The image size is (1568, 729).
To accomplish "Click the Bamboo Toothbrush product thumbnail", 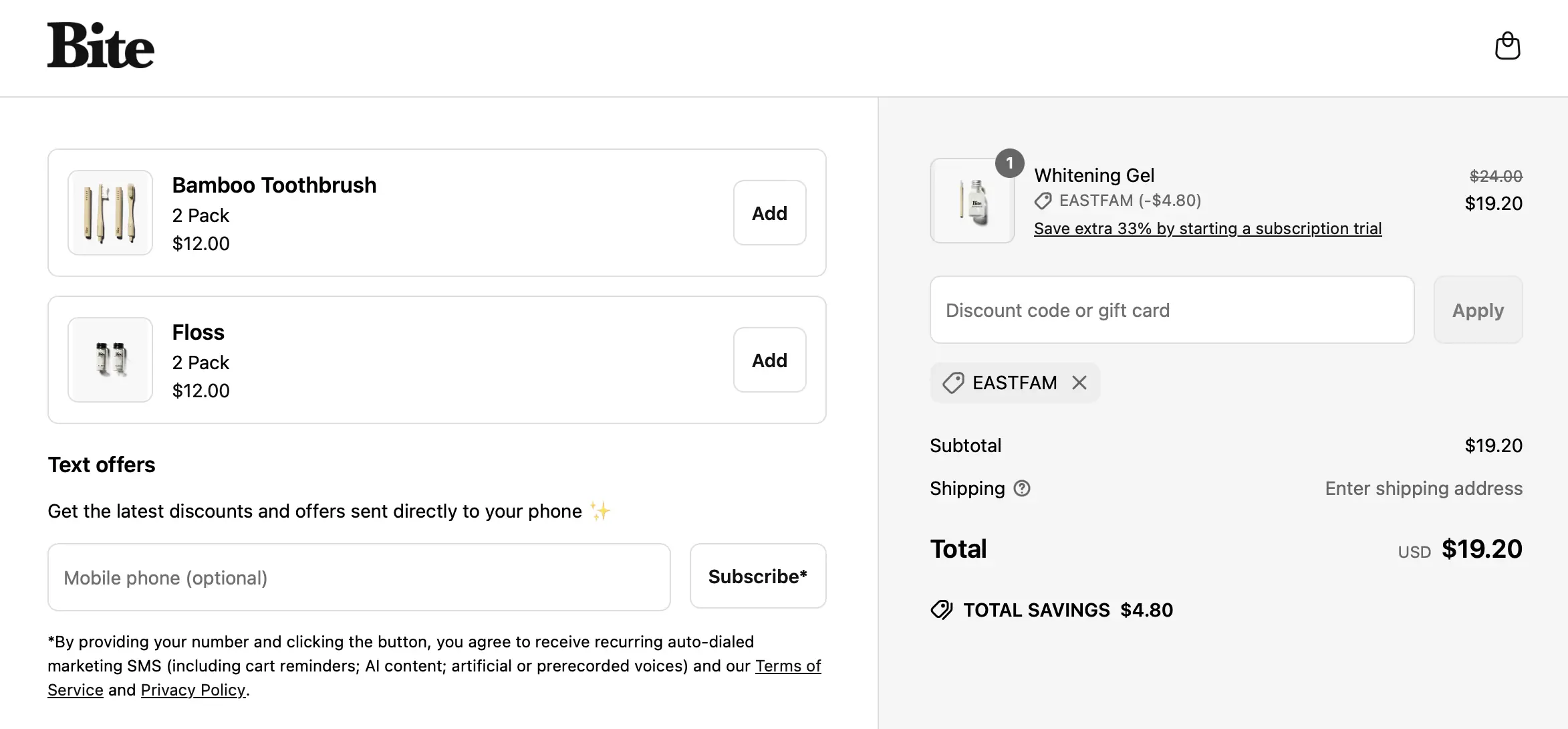I will 110,213.
